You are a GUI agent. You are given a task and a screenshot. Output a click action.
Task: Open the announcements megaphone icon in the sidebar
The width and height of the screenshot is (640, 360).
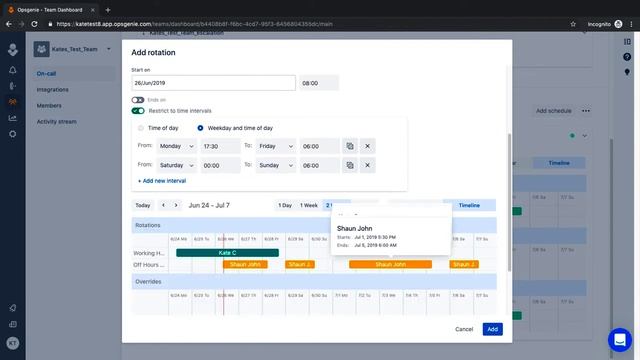tap(13, 308)
